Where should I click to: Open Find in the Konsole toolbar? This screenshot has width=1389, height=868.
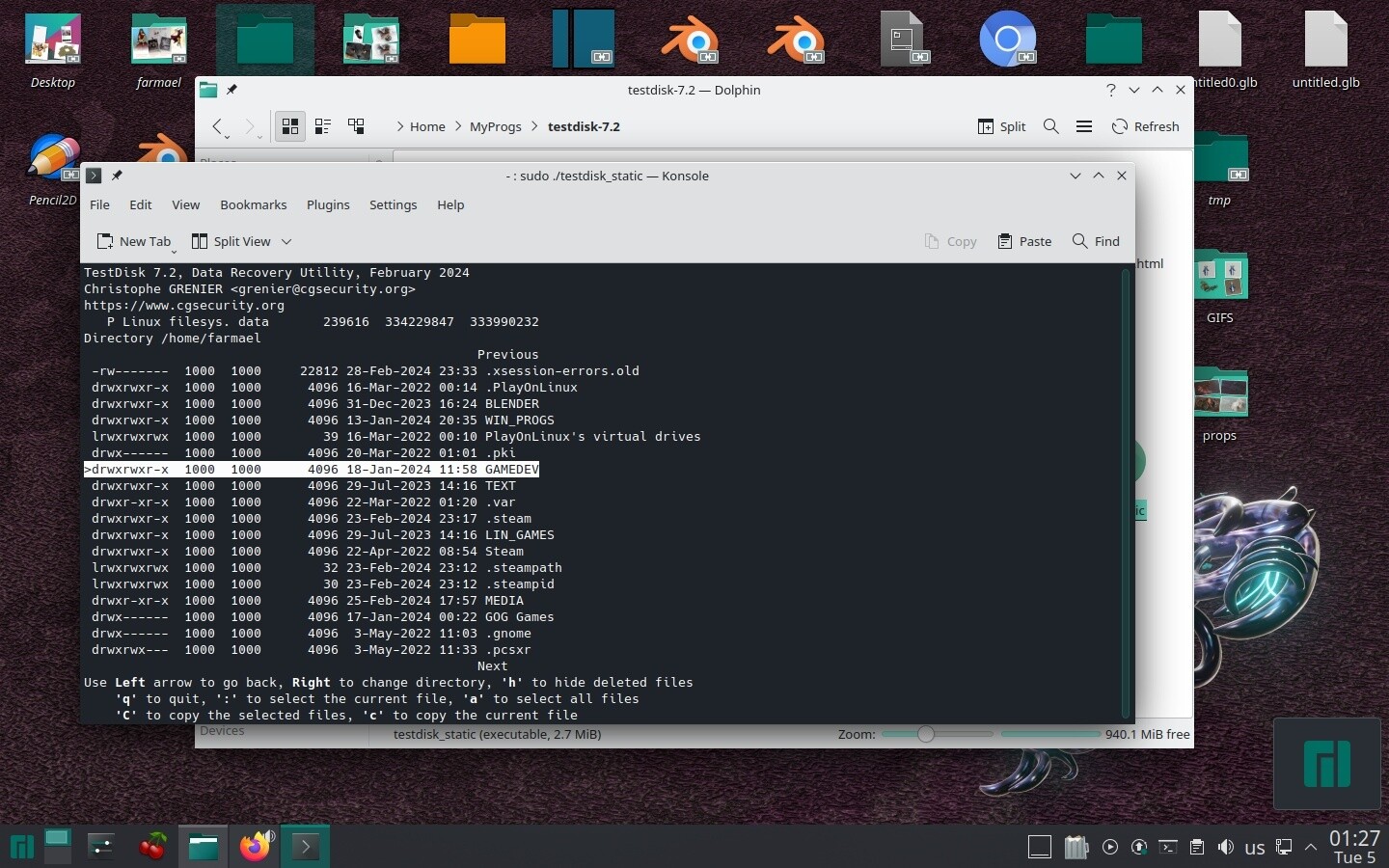1096,241
